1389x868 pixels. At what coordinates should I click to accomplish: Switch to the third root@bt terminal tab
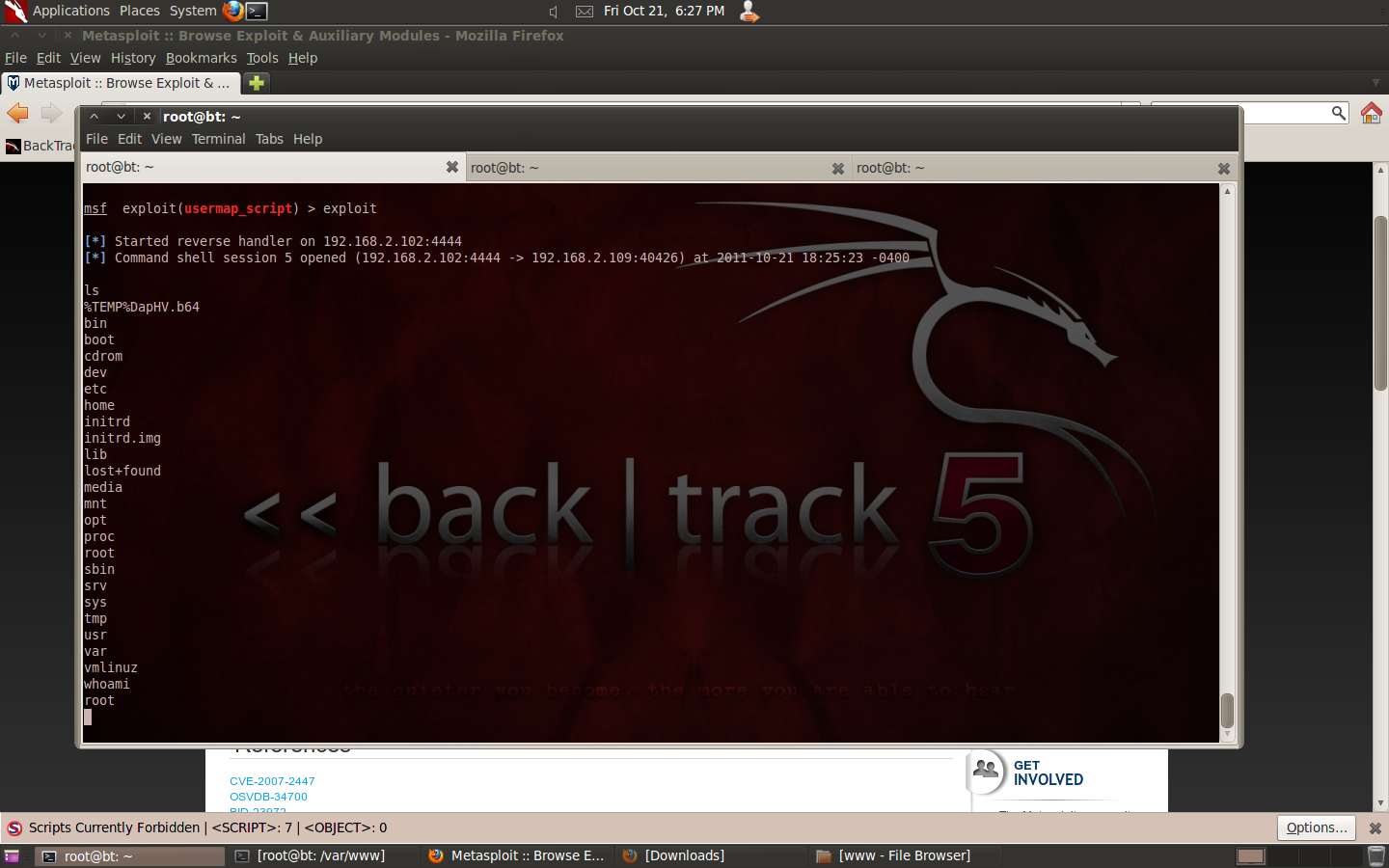[1045, 168]
